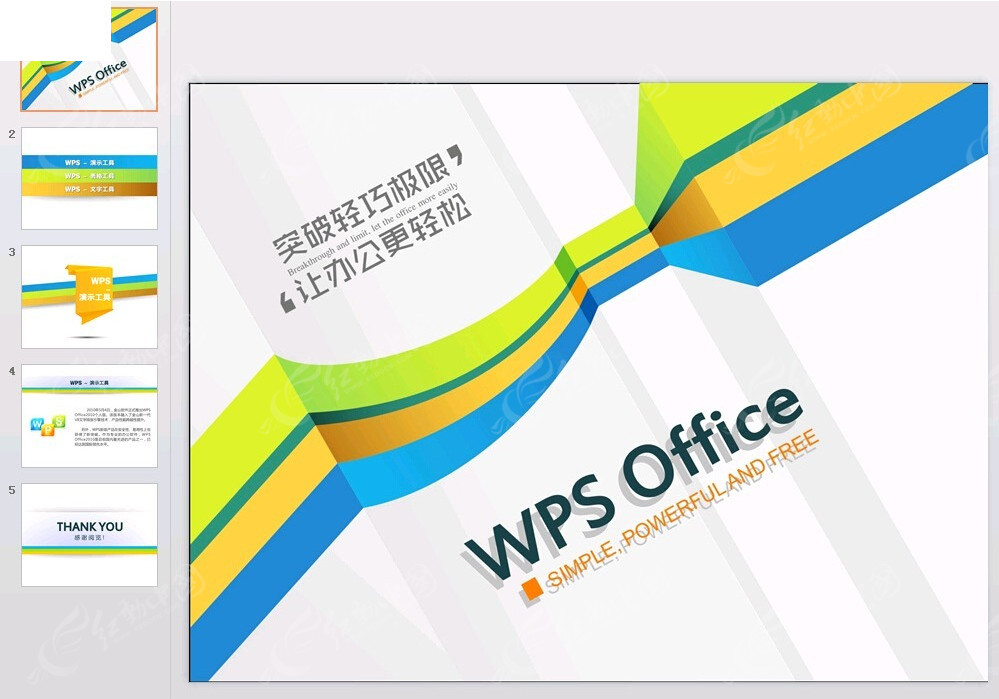Open slide 3 thumbnail with yellow WPS banner
999x699 pixels.
coord(89,297)
